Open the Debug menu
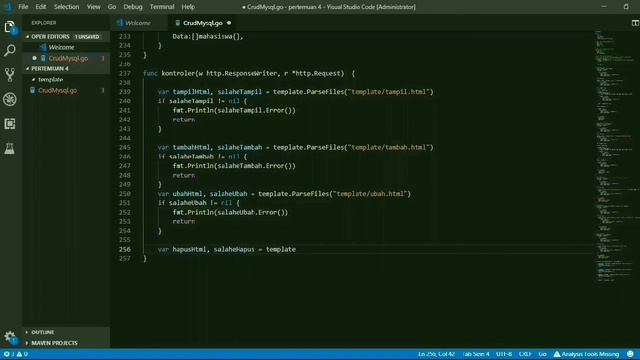The height and width of the screenshot is (360, 640). point(133,7)
